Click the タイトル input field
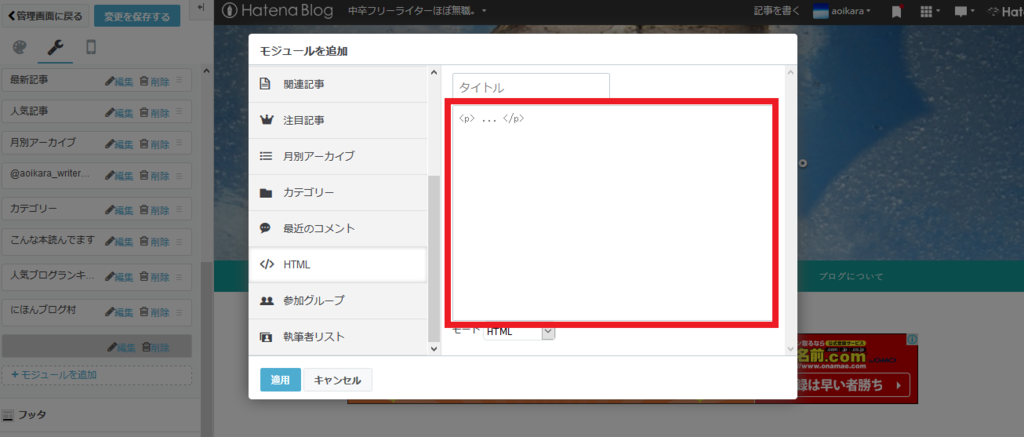Image resolution: width=1024 pixels, height=437 pixels. (x=531, y=87)
